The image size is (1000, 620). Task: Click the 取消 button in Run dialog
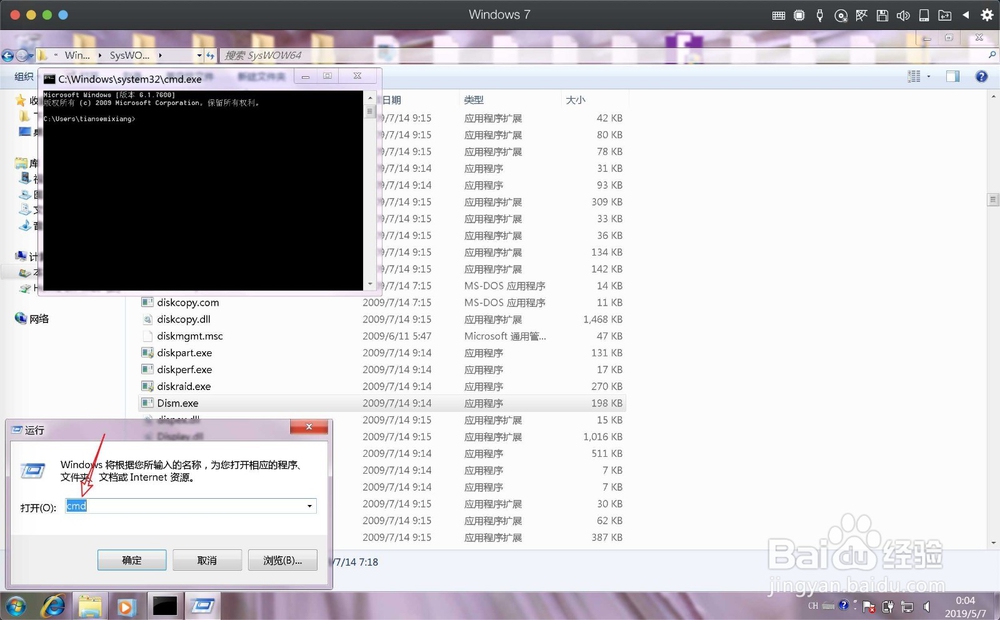(x=207, y=560)
